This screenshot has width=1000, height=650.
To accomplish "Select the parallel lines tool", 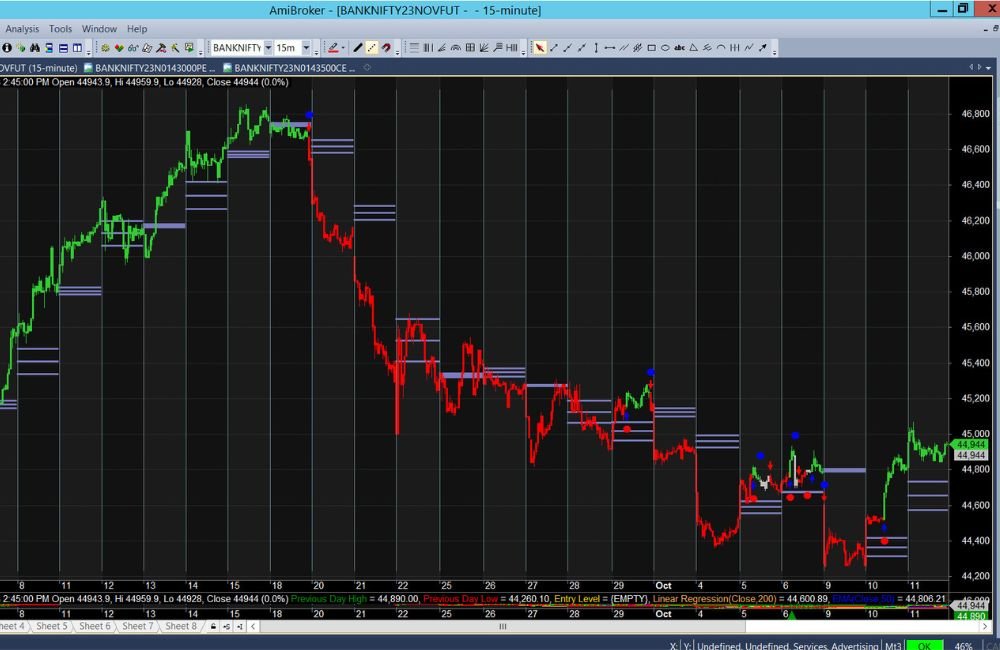I will click(624, 48).
